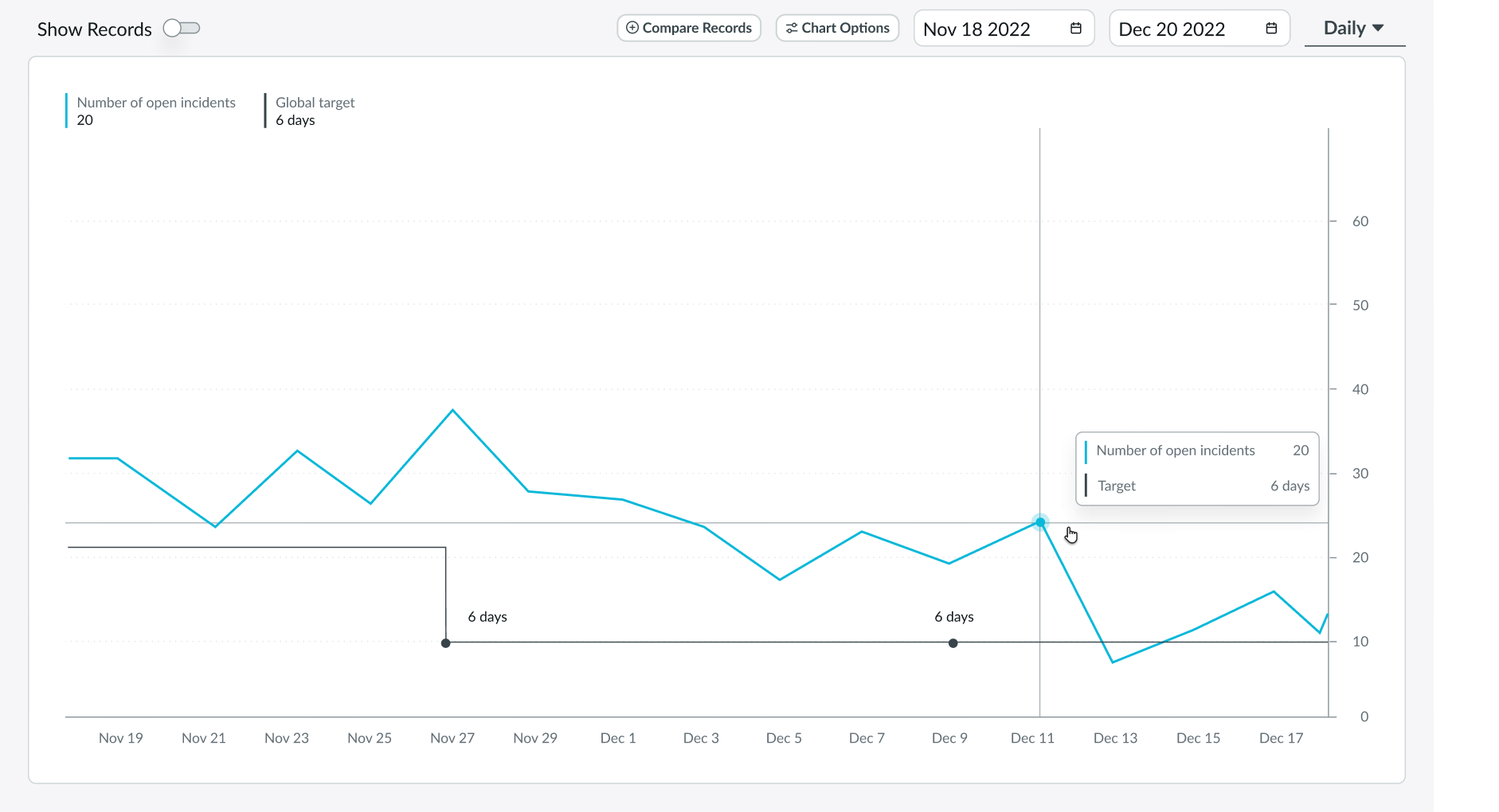This screenshot has height=812, width=1499.
Task: Click the plus icon beside Compare Records
Action: point(631,27)
